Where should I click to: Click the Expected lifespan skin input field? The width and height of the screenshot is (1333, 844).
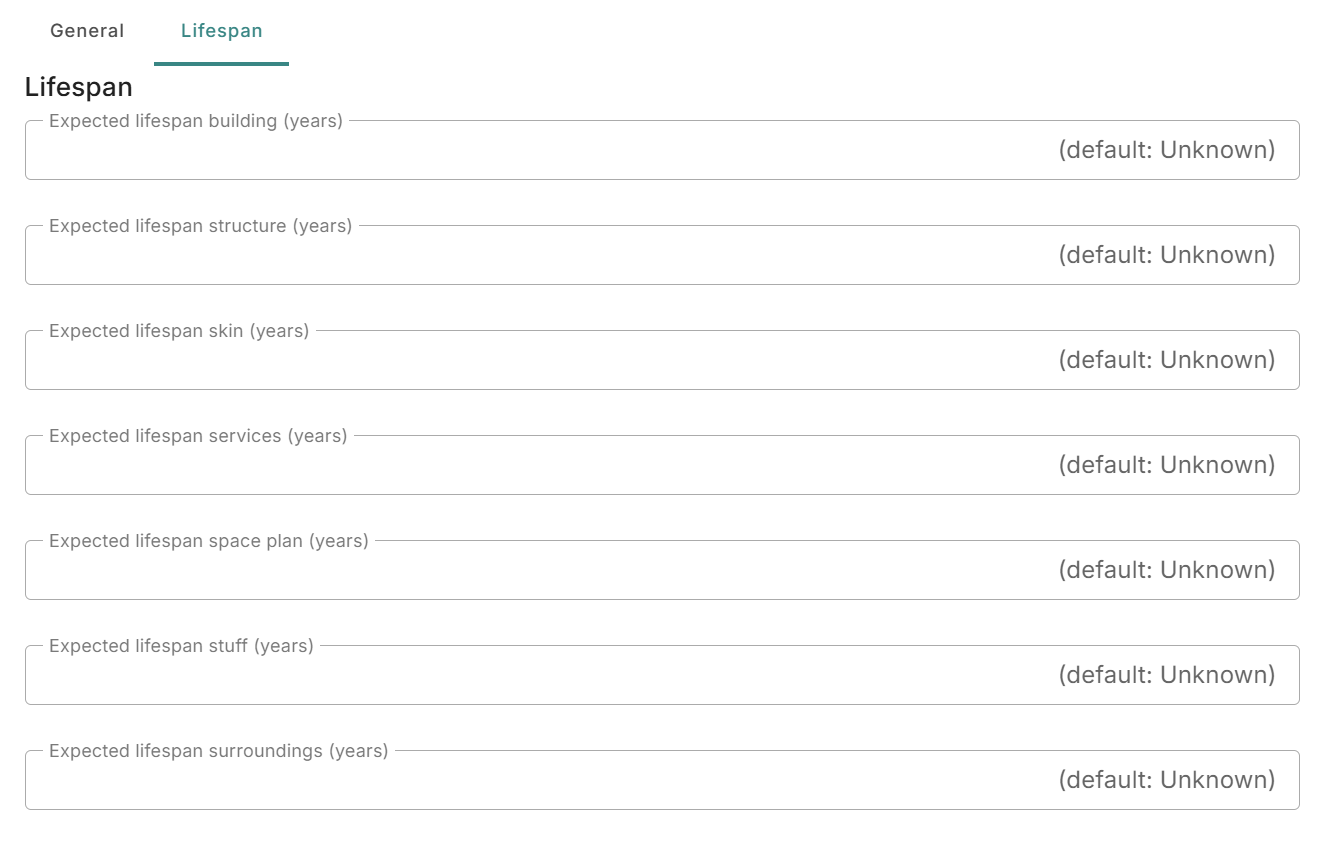click(660, 359)
